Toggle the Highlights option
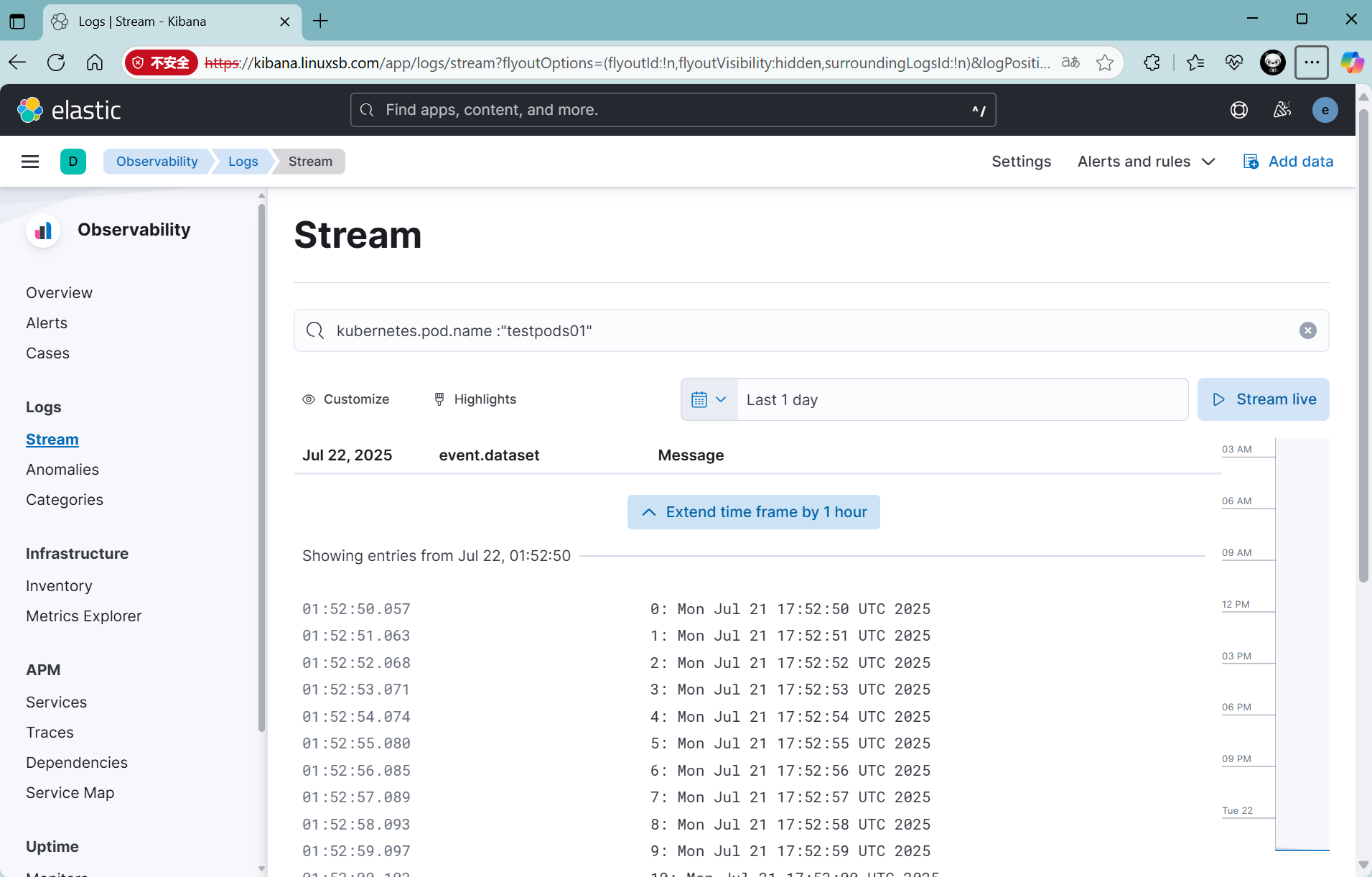Screen dimensions: 1372x877 pos(475,399)
